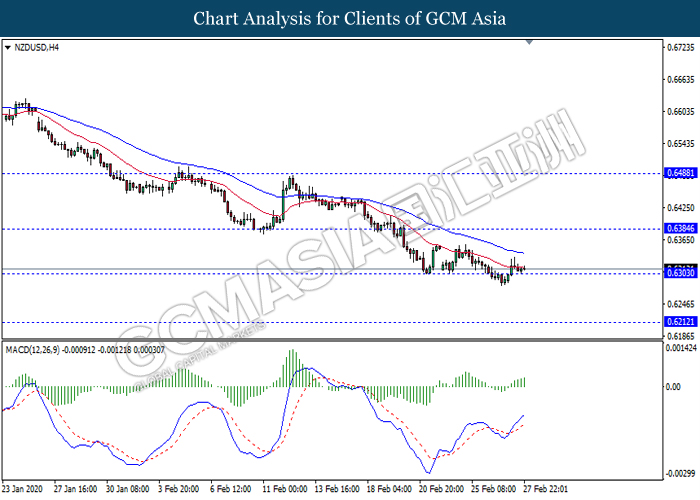This screenshot has width=700, height=500.
Task: Click the MACD 0.00 scale value
Action: click(x=674, y=387)
